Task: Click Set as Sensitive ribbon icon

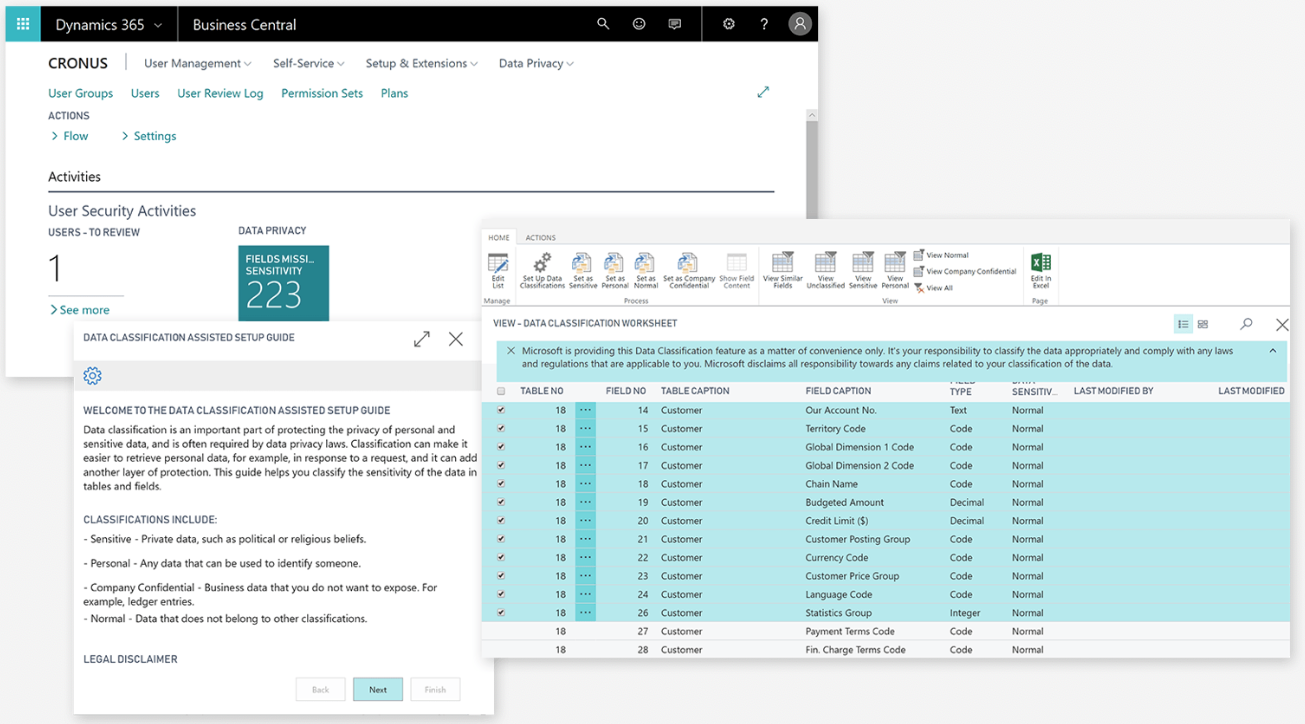Action: 583,270
